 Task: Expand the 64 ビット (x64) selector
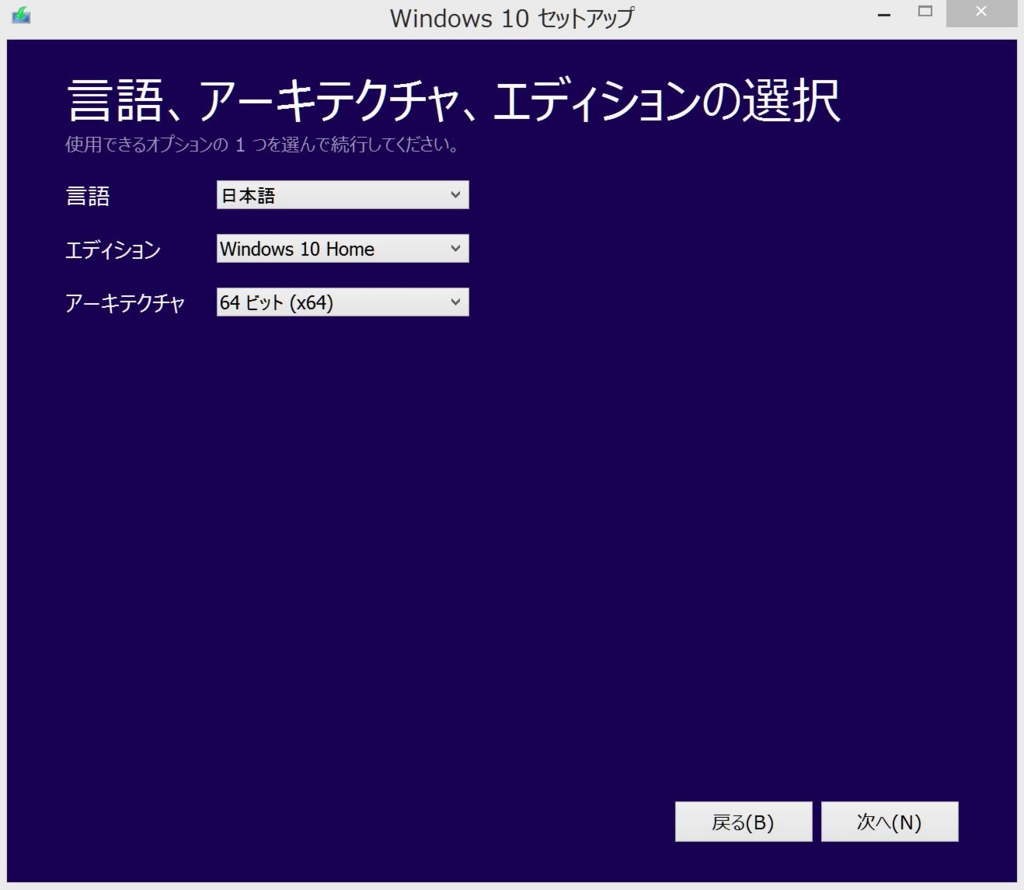tap(457, 302)
